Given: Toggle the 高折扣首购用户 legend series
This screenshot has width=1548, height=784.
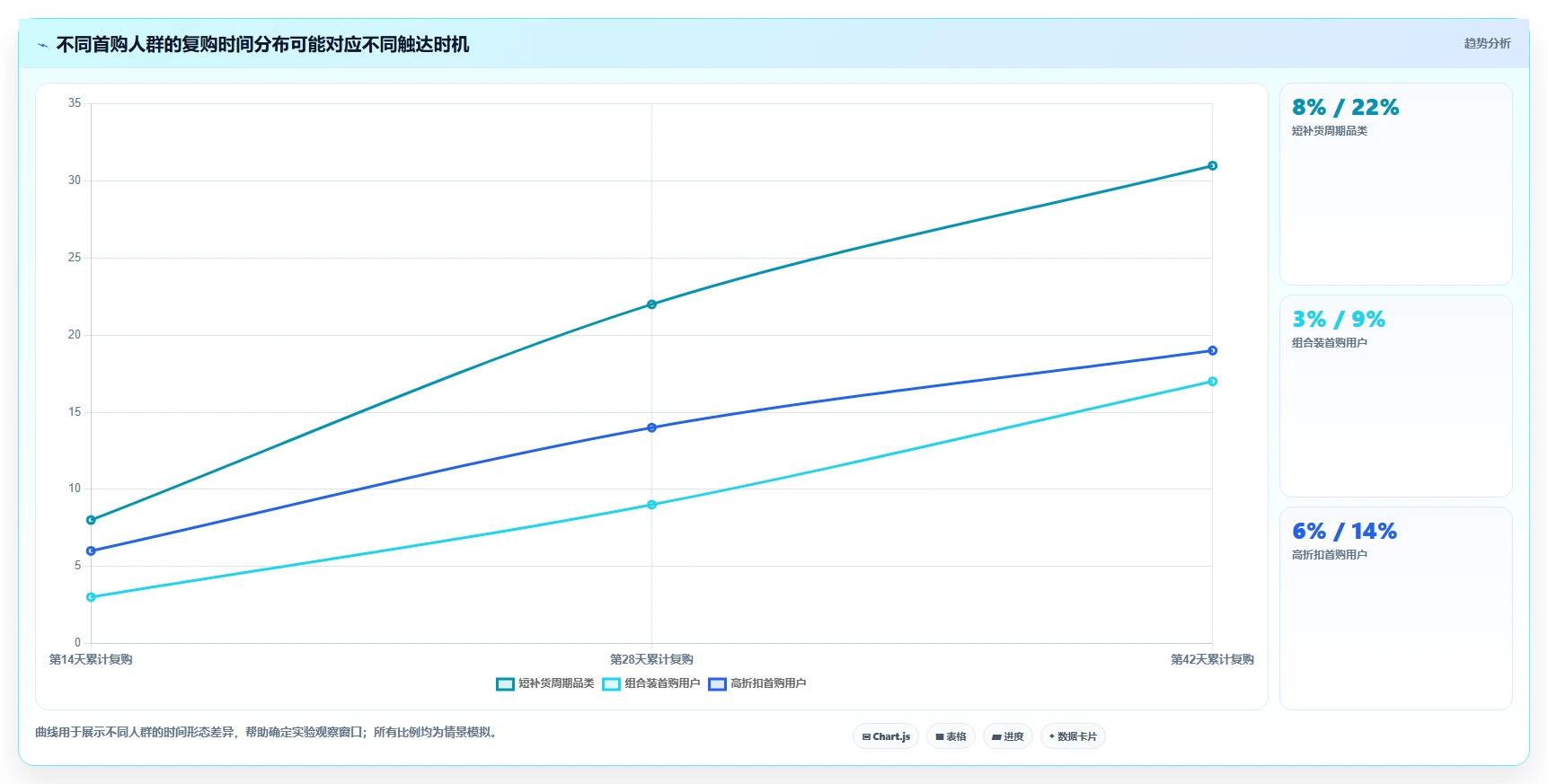Looking at the screenshot, I should pyautogui.click(x=757, y=683).
